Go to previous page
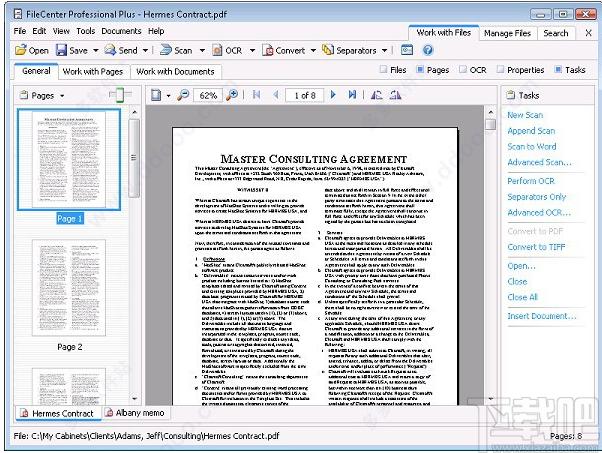 click(x=276, y=95)
